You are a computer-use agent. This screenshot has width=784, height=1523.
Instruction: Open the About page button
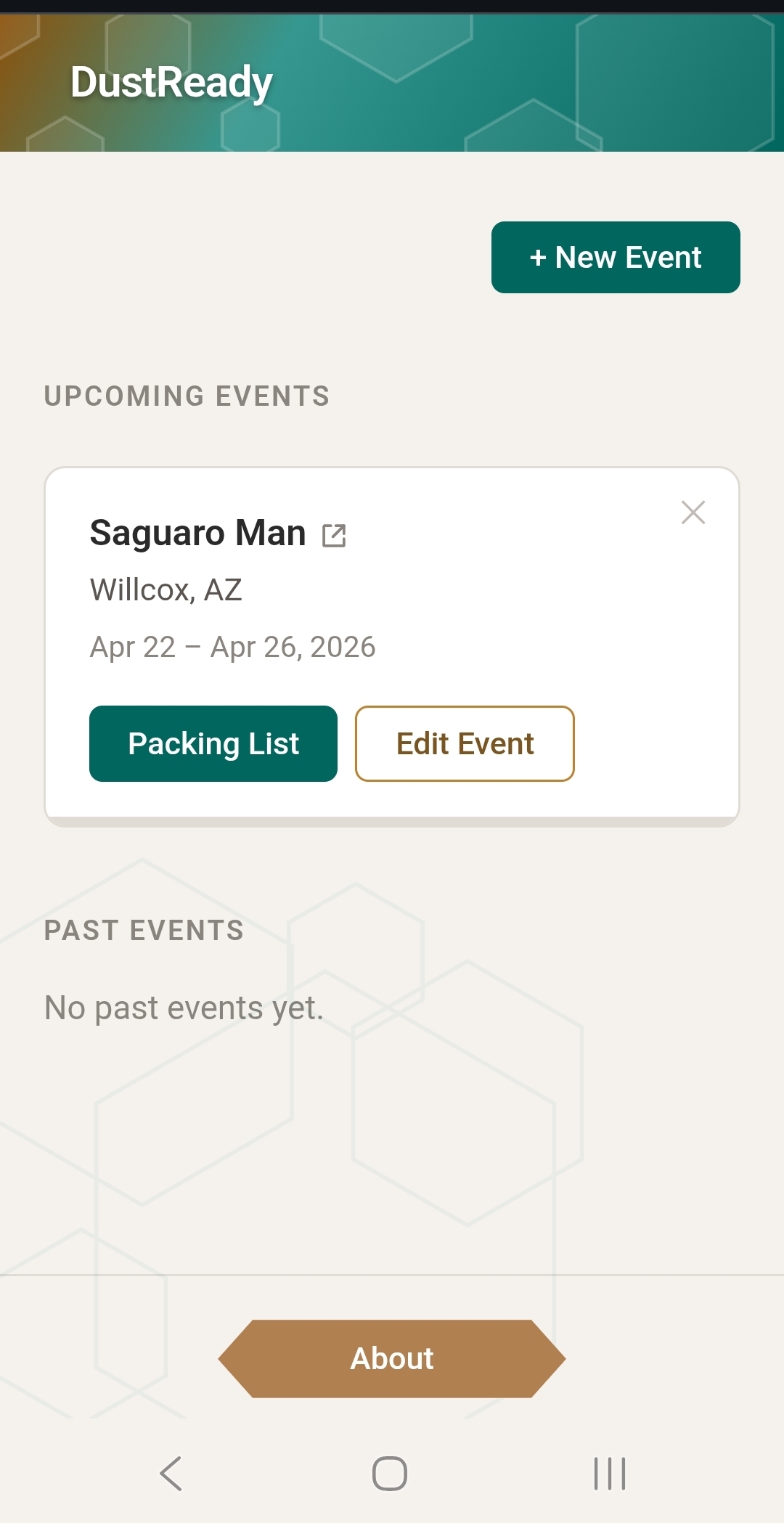coord(392,1359)
